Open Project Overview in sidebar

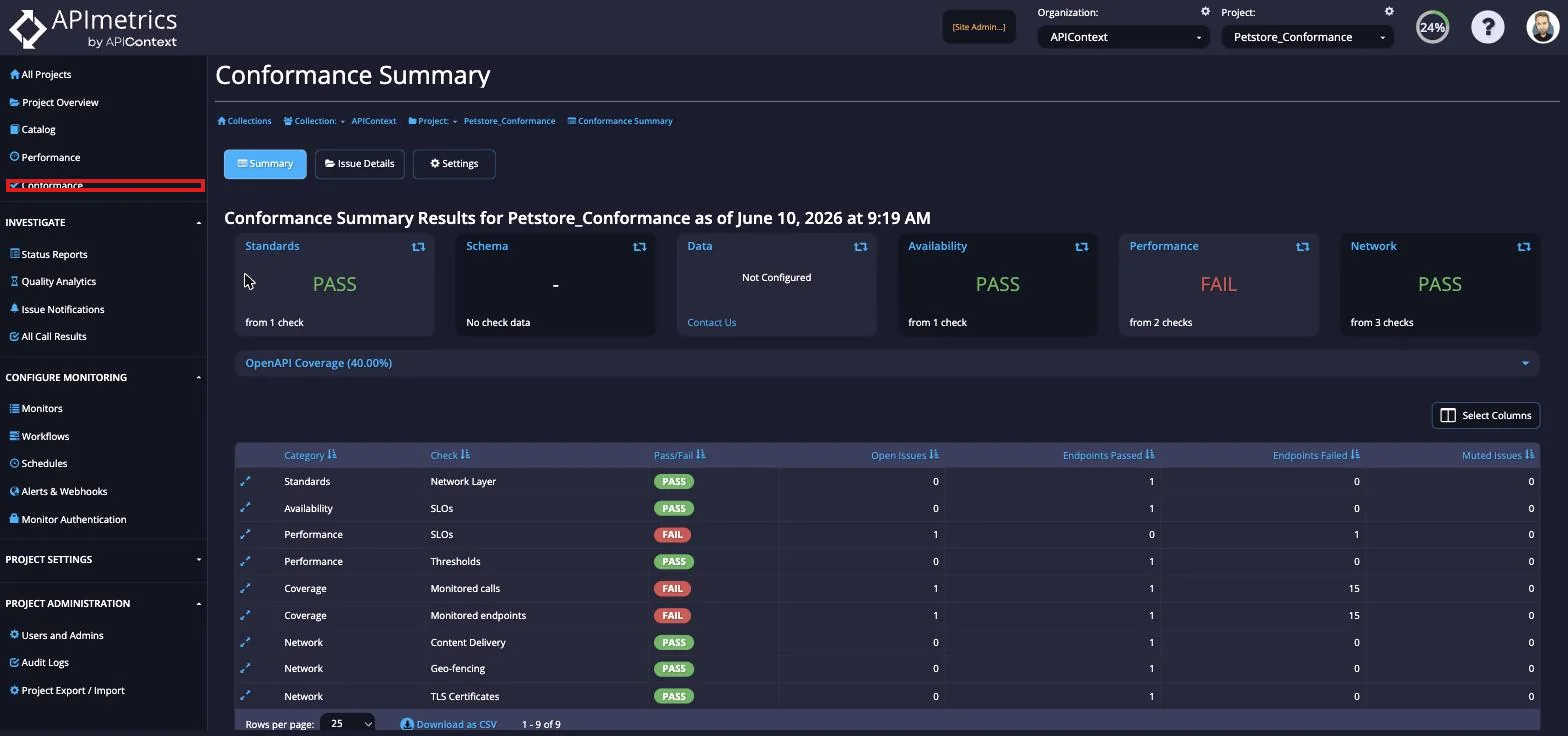pyautogui.click(x=54, y=102)
